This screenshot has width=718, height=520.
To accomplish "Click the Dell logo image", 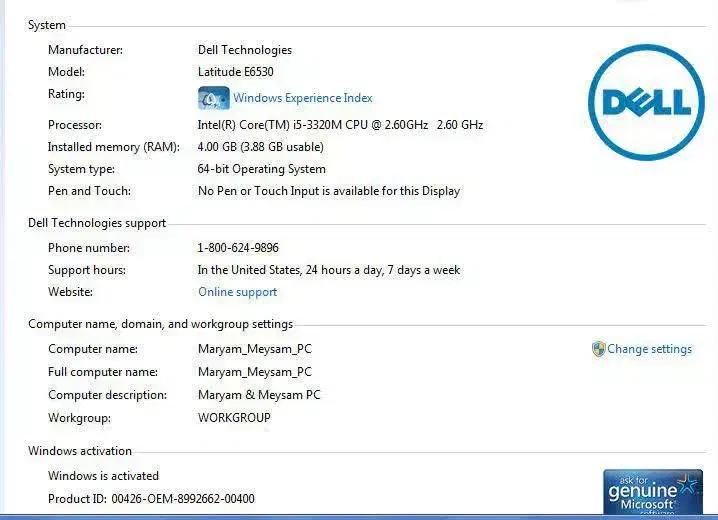I will click(646, 103).
